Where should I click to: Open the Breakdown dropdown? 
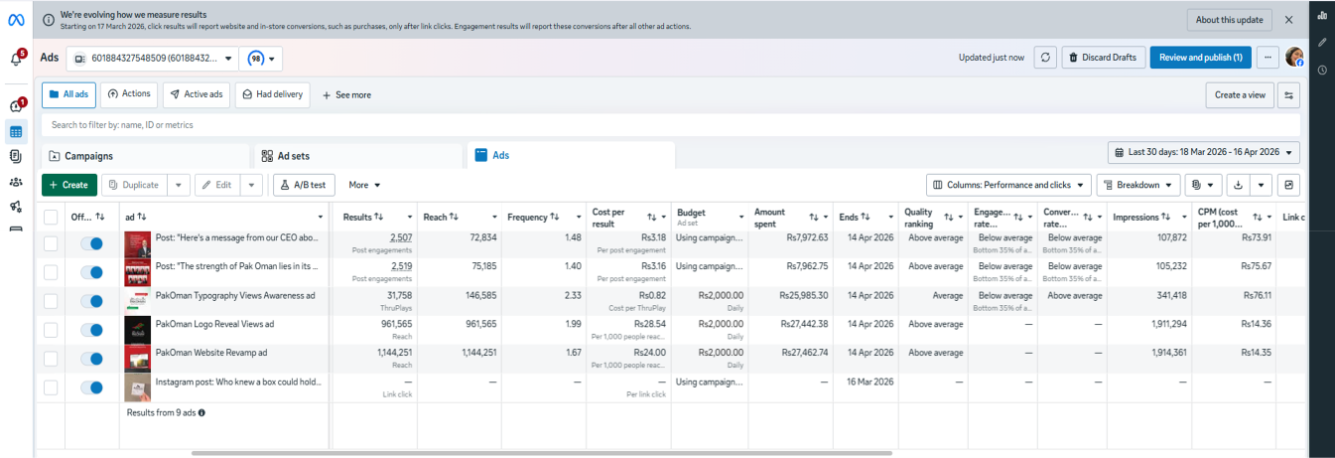pos(1138,185)
